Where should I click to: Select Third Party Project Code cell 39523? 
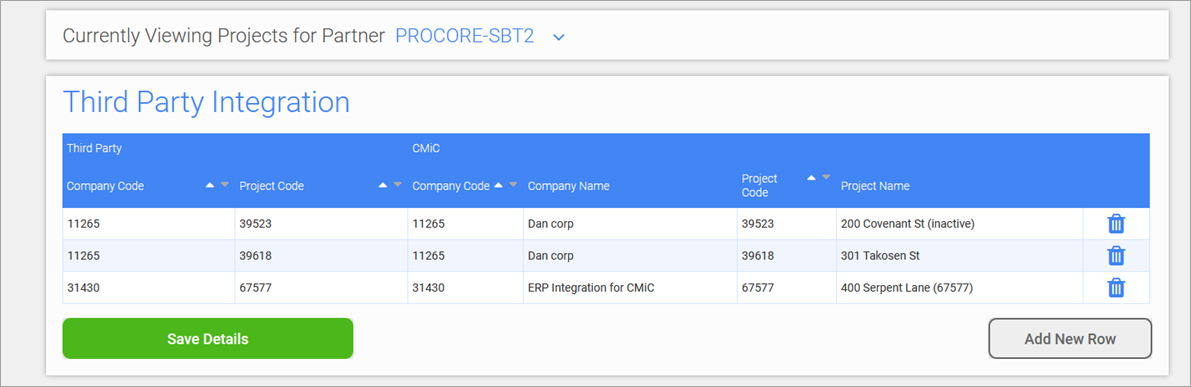[x=321, y=224]
